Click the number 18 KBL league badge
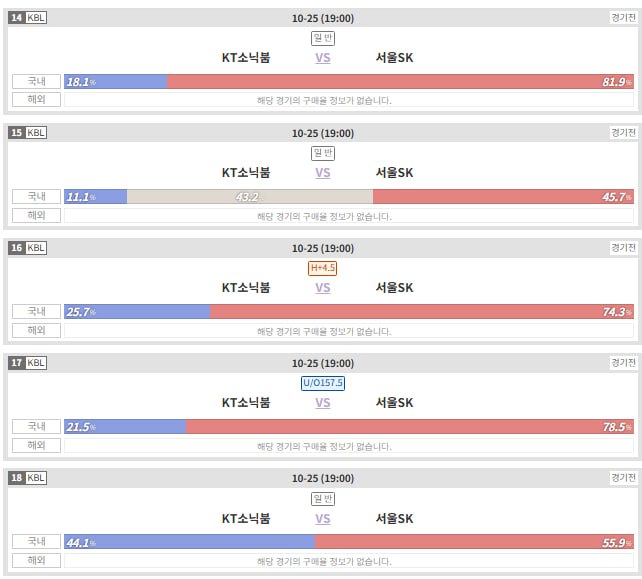Screen dimensions: 642x579 coord(27,478)
